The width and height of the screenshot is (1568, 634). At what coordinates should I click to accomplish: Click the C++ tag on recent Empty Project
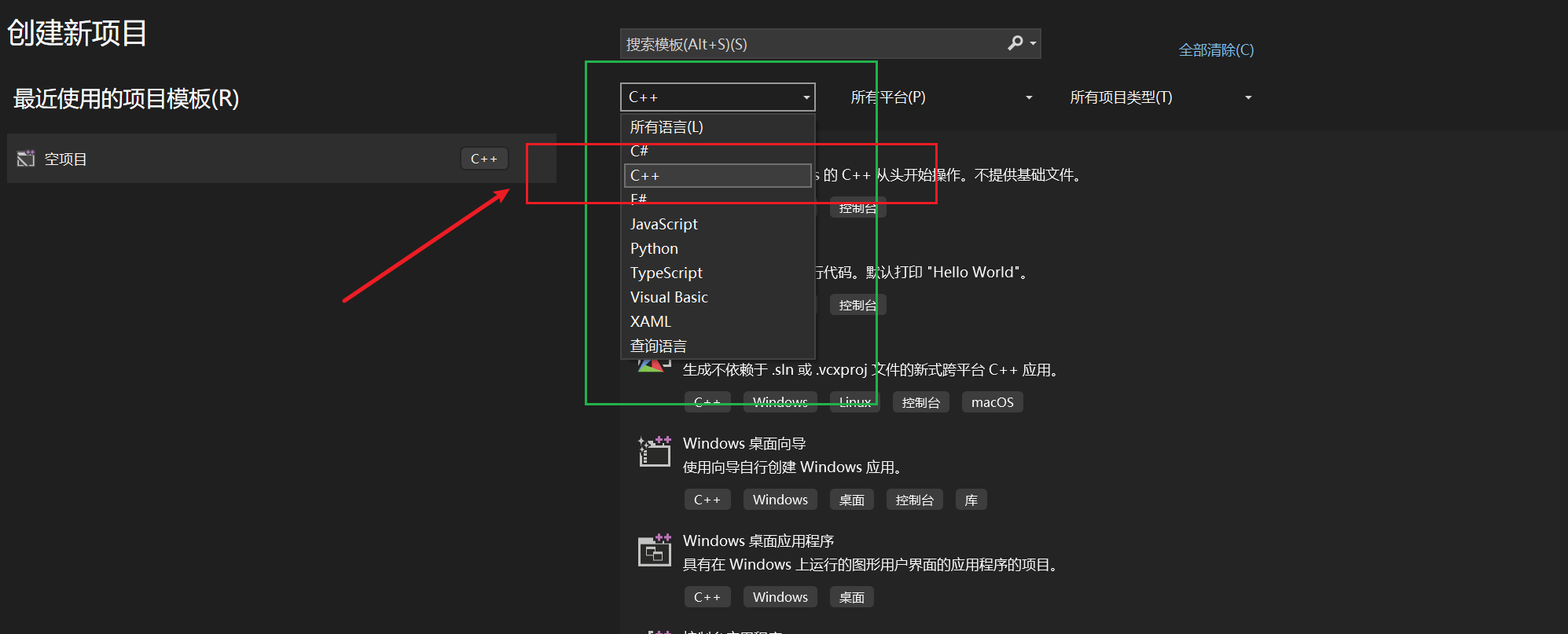(x=484, y=159)
